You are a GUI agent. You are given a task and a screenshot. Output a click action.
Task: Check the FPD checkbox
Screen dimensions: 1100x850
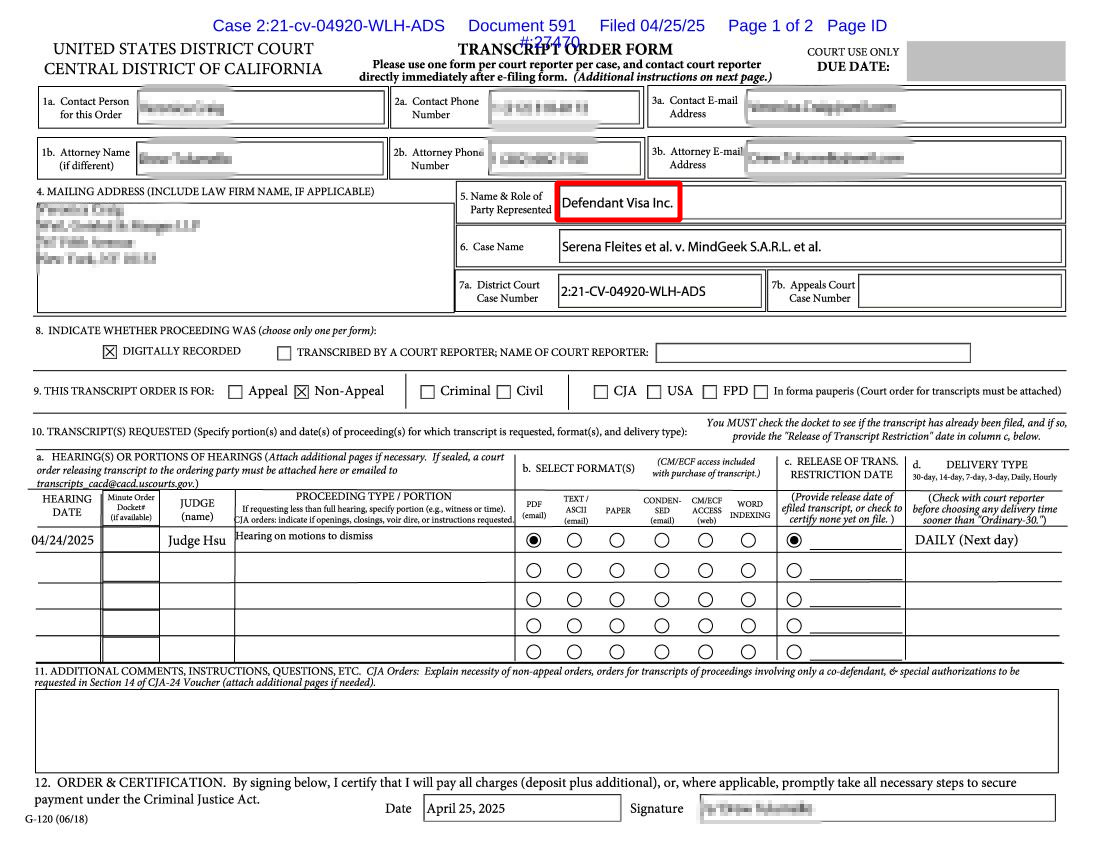point(710,392)
